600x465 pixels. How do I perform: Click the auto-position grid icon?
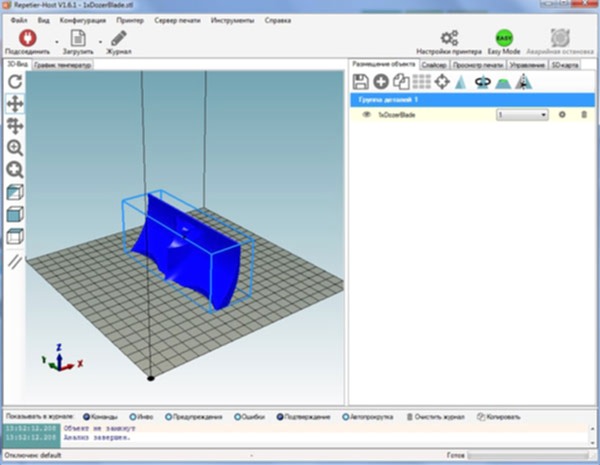pos(421,82)
